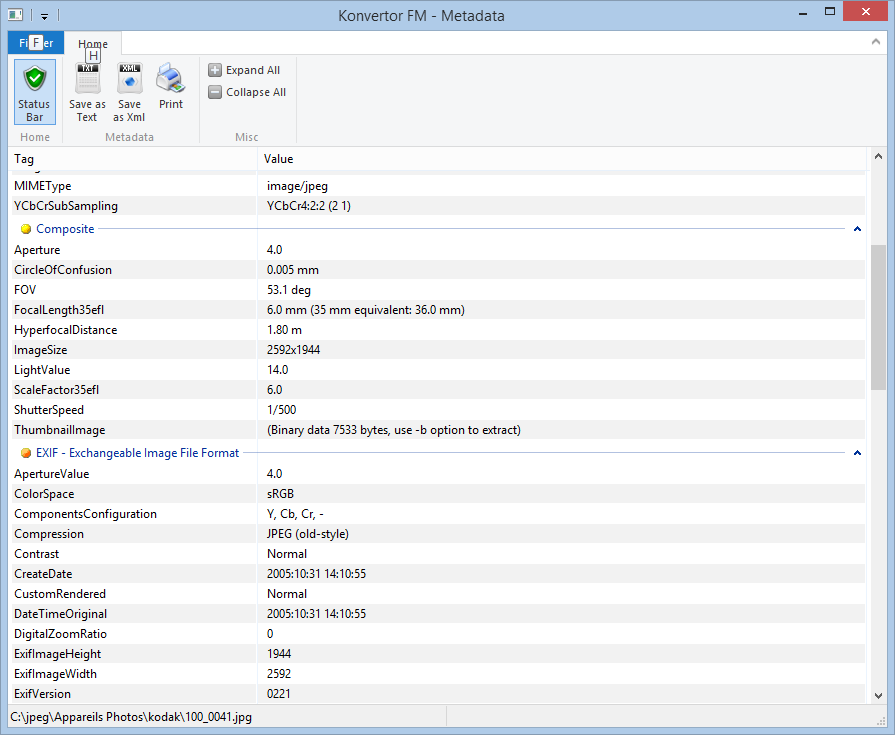Select the LightValue row
The image size is (895, 735).
tap(437, 370)
